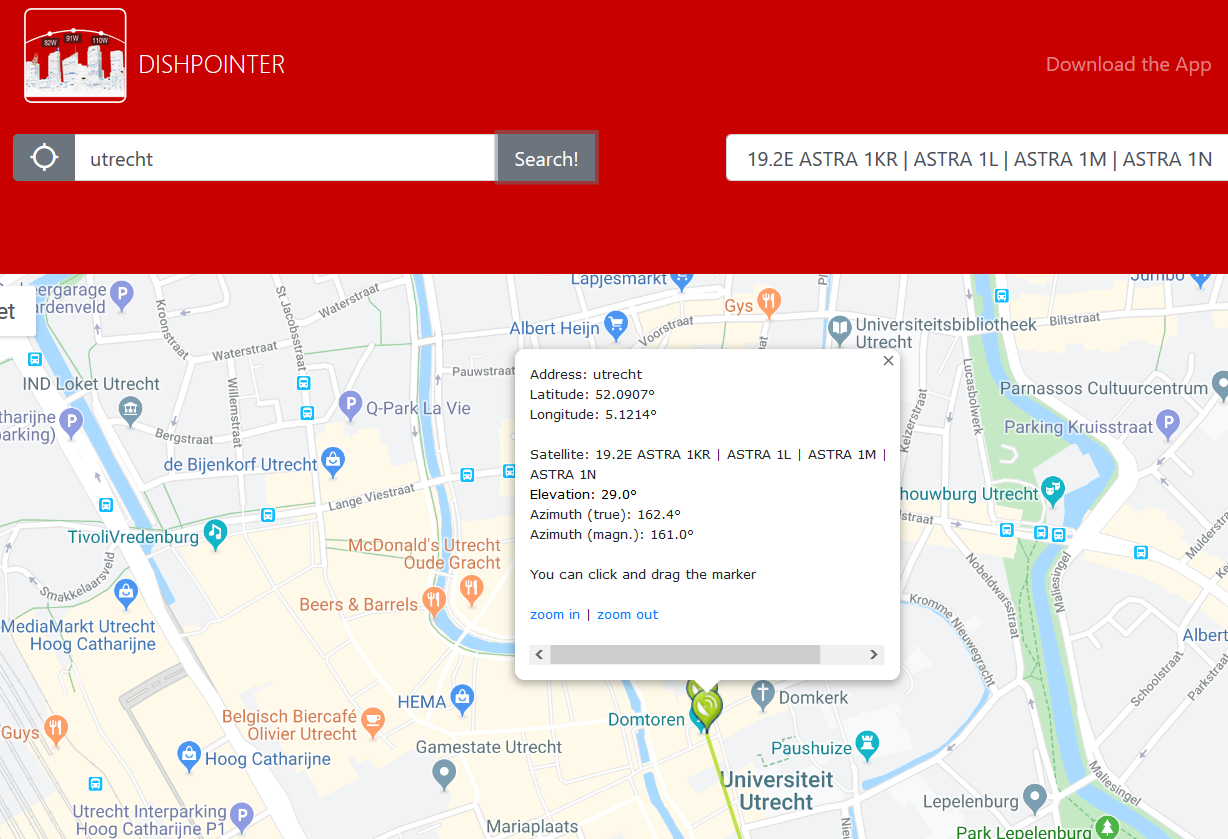Viewport: 1228px width, 839px height.
Task: Click the DishPointer logo image
Action: [75, 56]
